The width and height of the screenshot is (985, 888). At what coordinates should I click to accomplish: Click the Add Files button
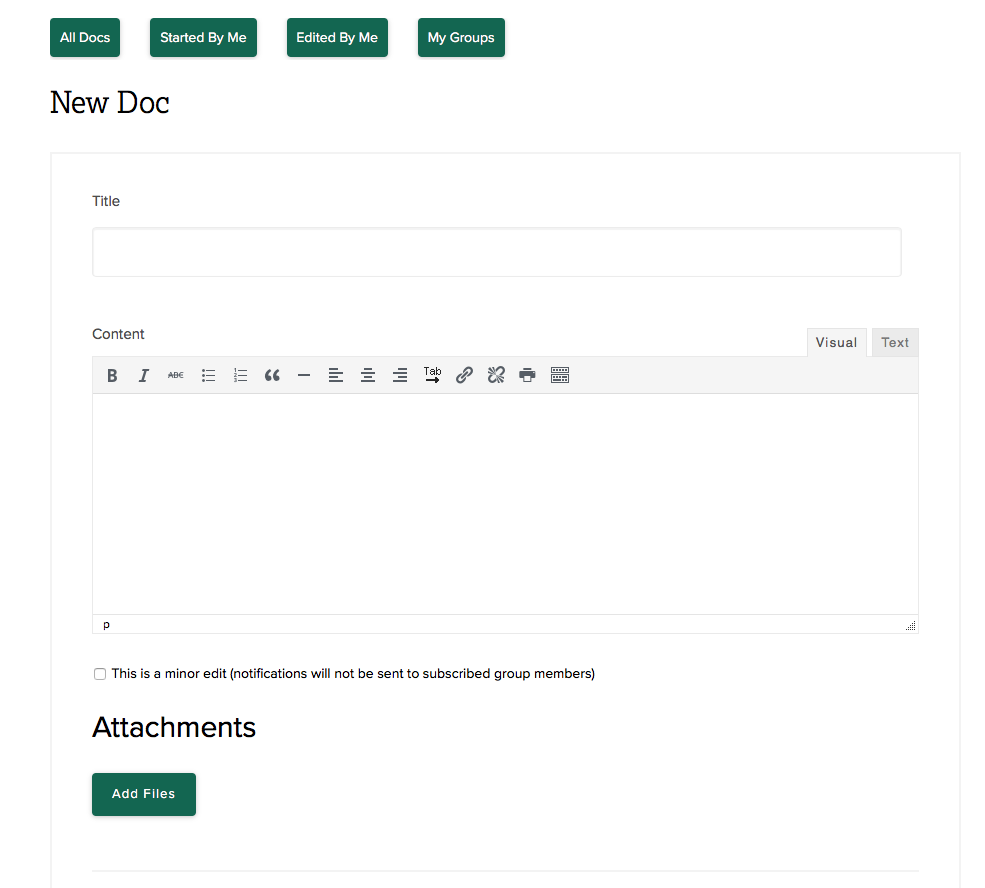point(144,794)
